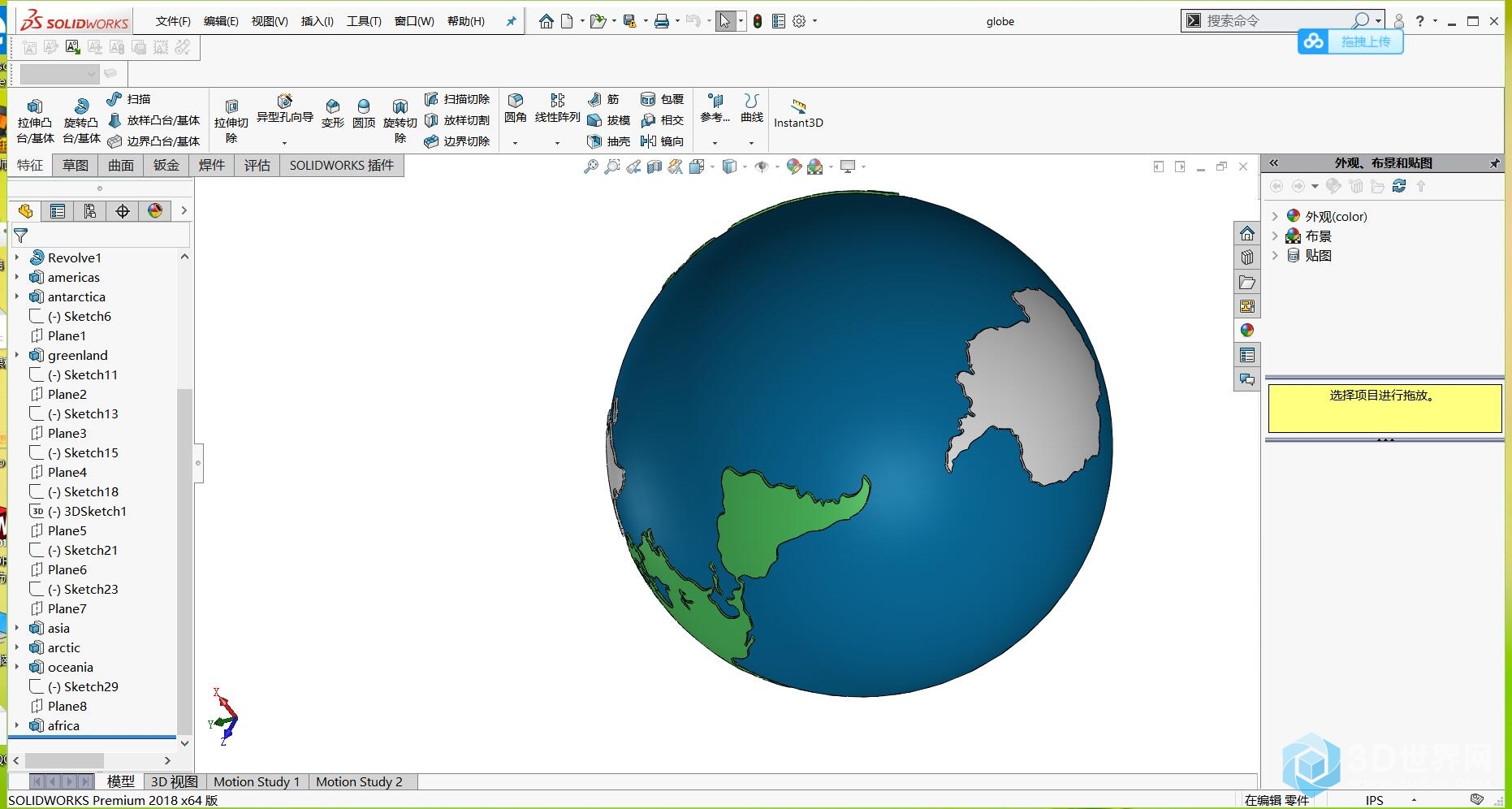Select the Extruded Boss/Base (拉伸凸台/基体) tool
This screenshot has height=809, width=1512.
(x=35, y=121)
